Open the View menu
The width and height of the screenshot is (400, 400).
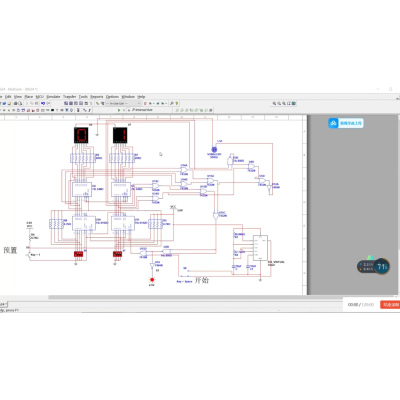click(18, 97)
